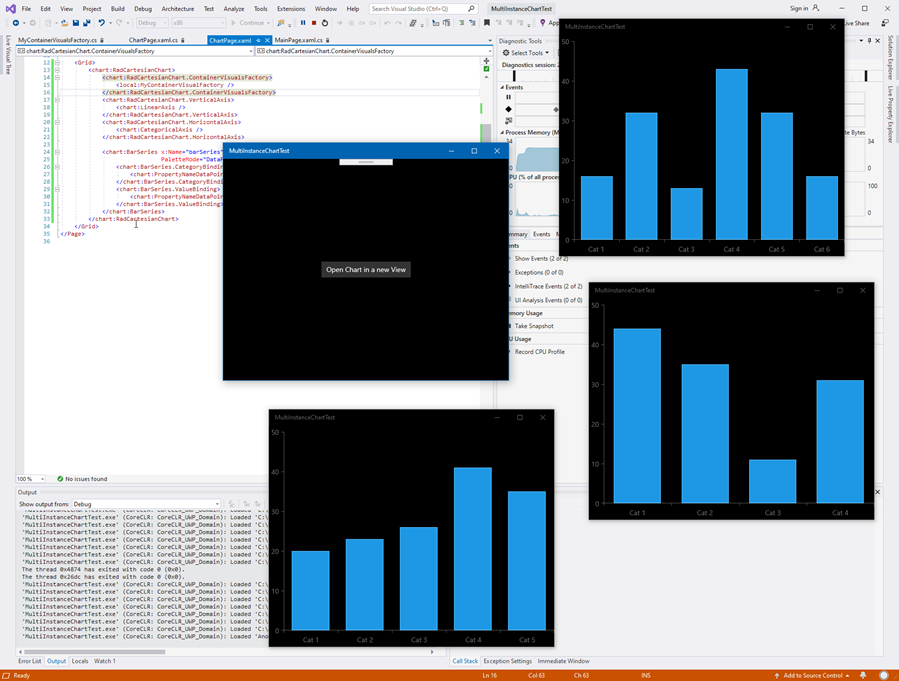Click the Visual Studio logo icon
Screen dimensions: 899x681
click(x=10, y=9)
